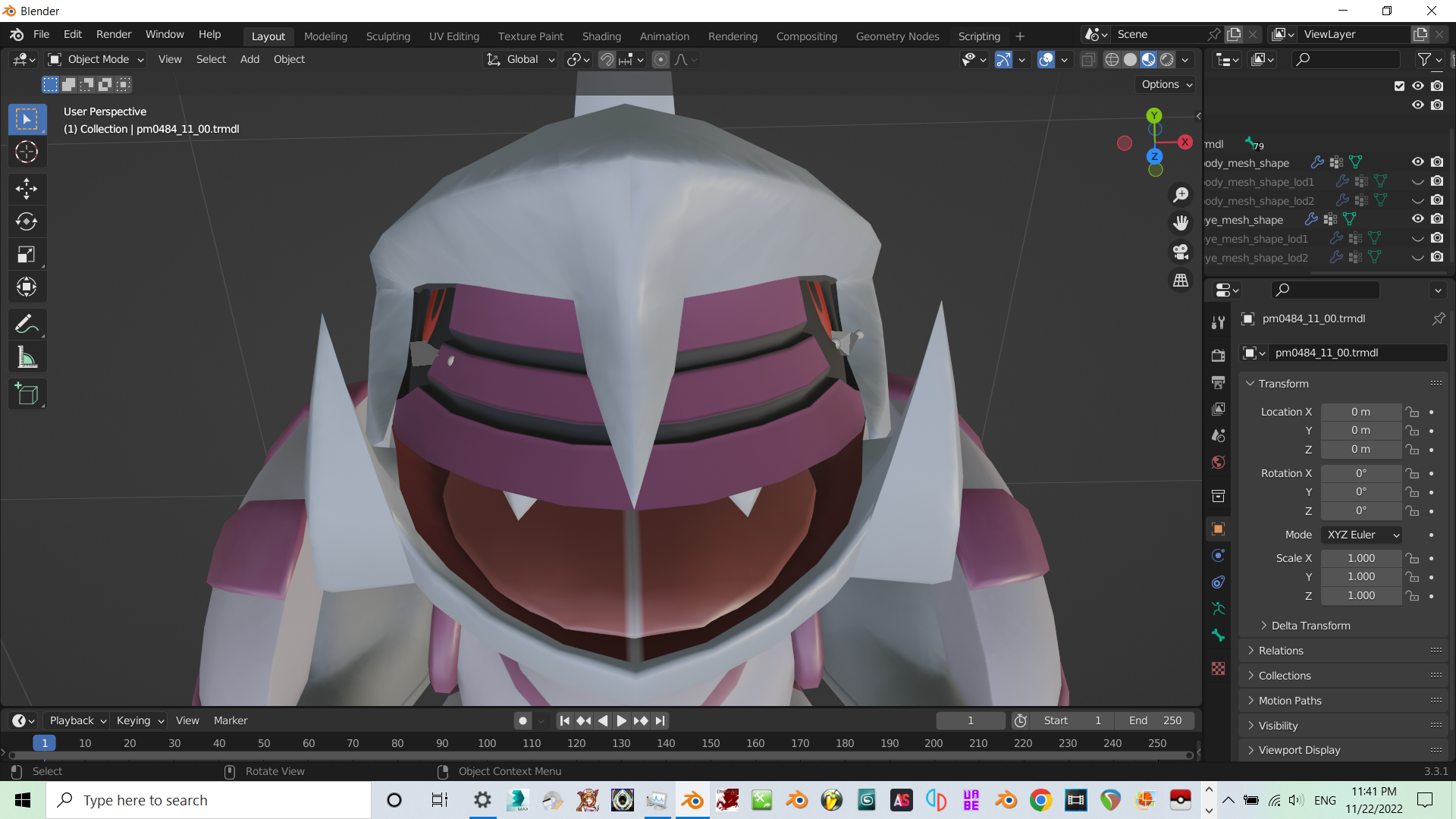Open the Render menu

tap(114, 35)
